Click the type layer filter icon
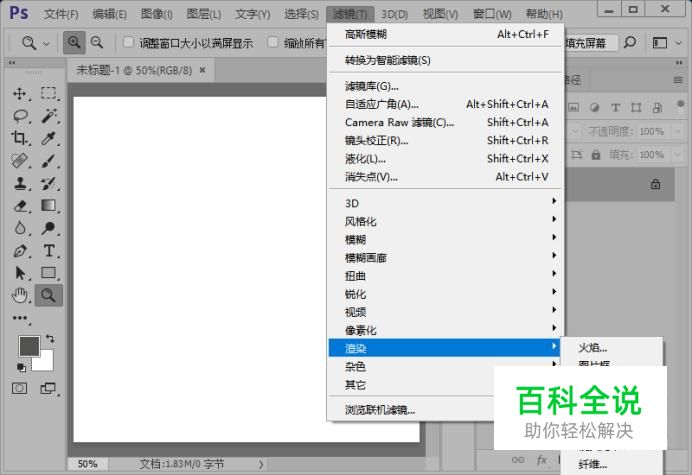692x475 pixels. click(616, 108)
